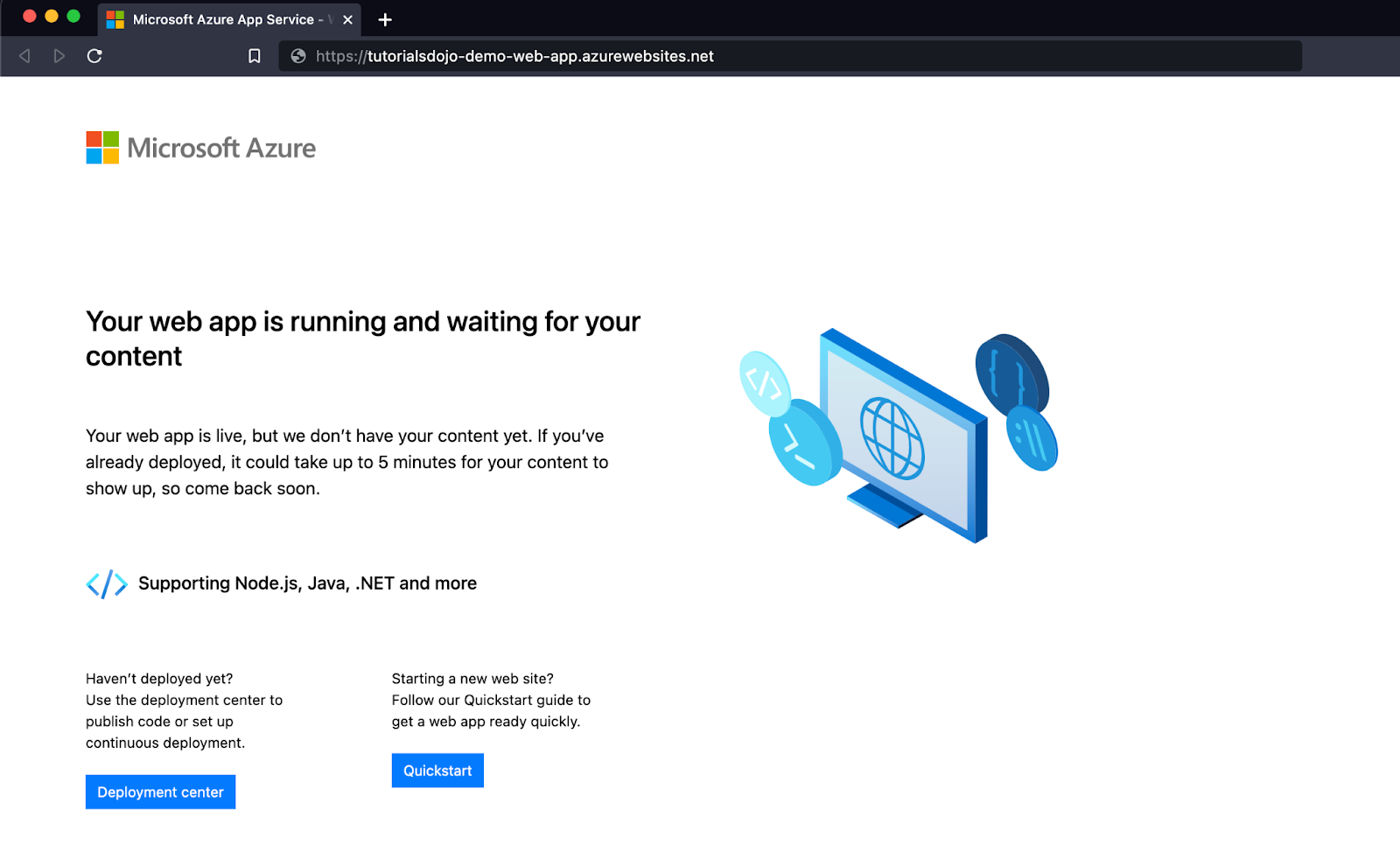Click the four-color Microsoft logo squares
1400x845 pixels.
pyautogui.click(x=102, y=148)
